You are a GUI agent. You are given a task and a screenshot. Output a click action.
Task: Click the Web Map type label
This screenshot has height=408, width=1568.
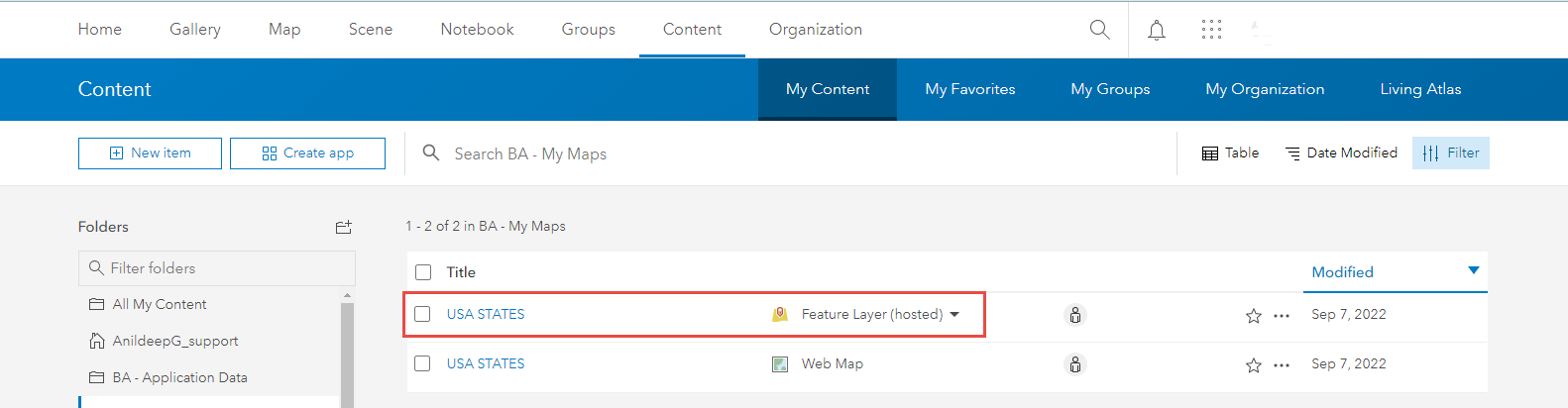[x=833, y=363]
